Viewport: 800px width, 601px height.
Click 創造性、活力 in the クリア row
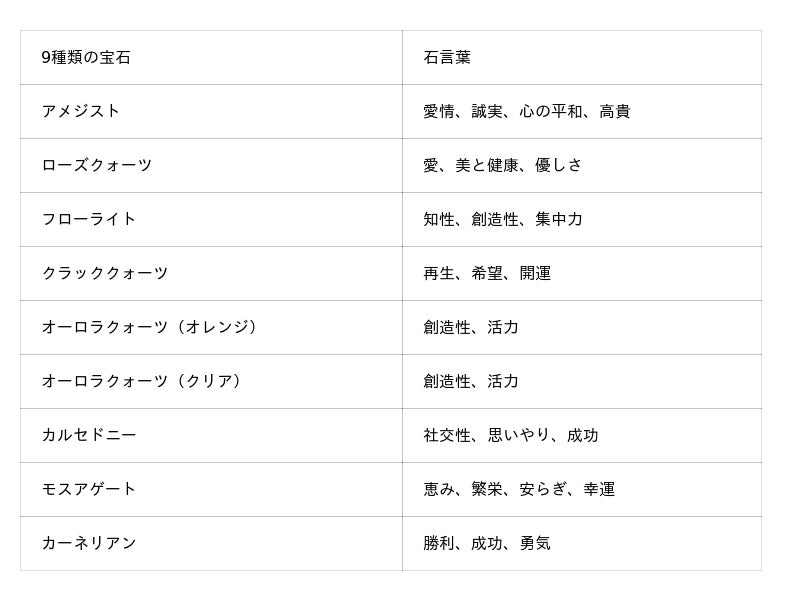click(x=471, y=382)
